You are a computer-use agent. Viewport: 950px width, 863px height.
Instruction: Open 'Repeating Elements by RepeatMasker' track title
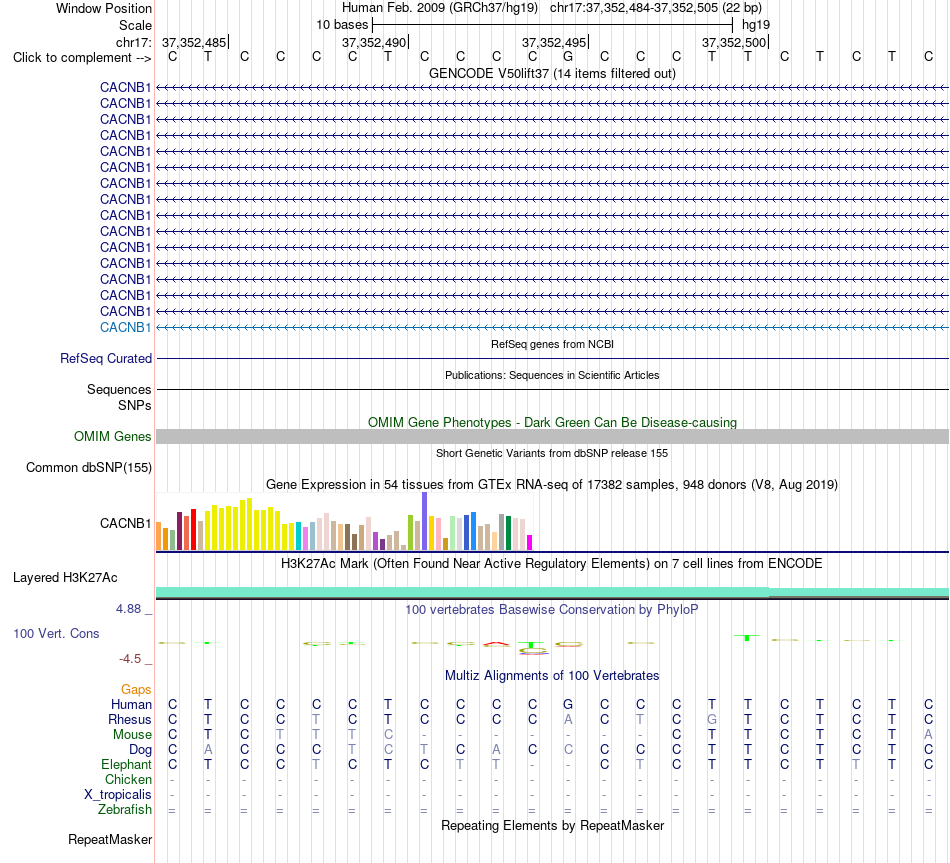point(552,825)
